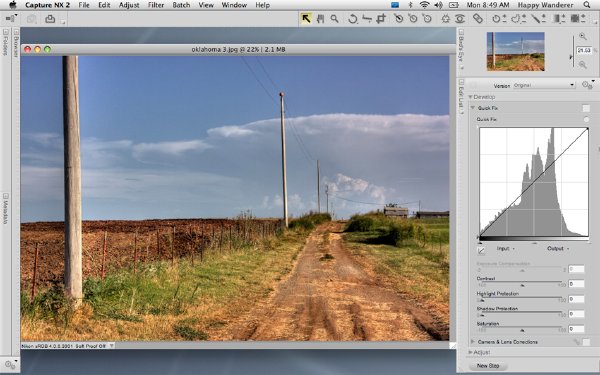Viewport: 600px width, 375px height.
Task: Toggle the Camera & Lens Corrections checkbox
Action: pos(586,342)
